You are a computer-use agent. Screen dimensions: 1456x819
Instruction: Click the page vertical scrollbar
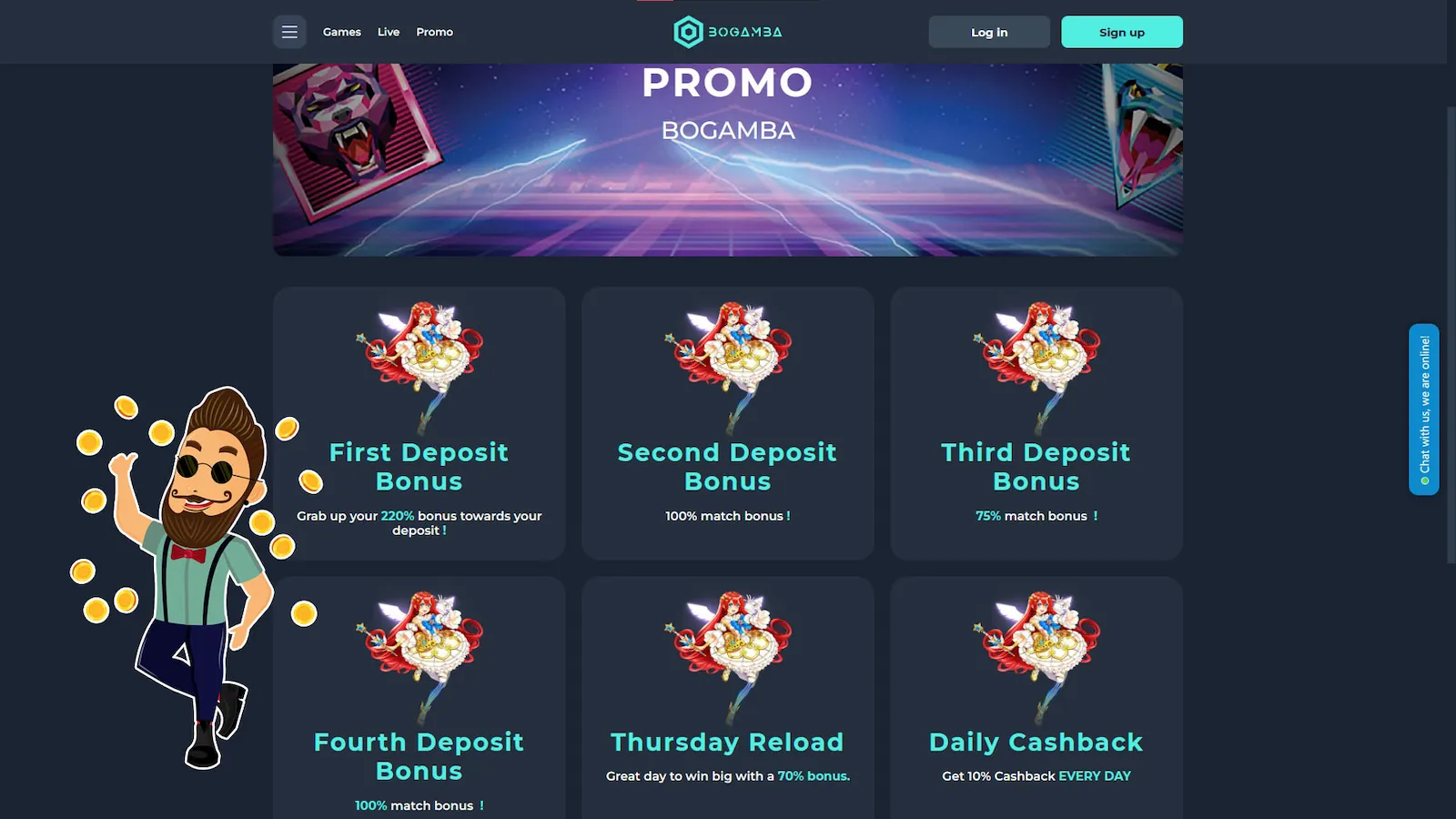[1451, 335]
